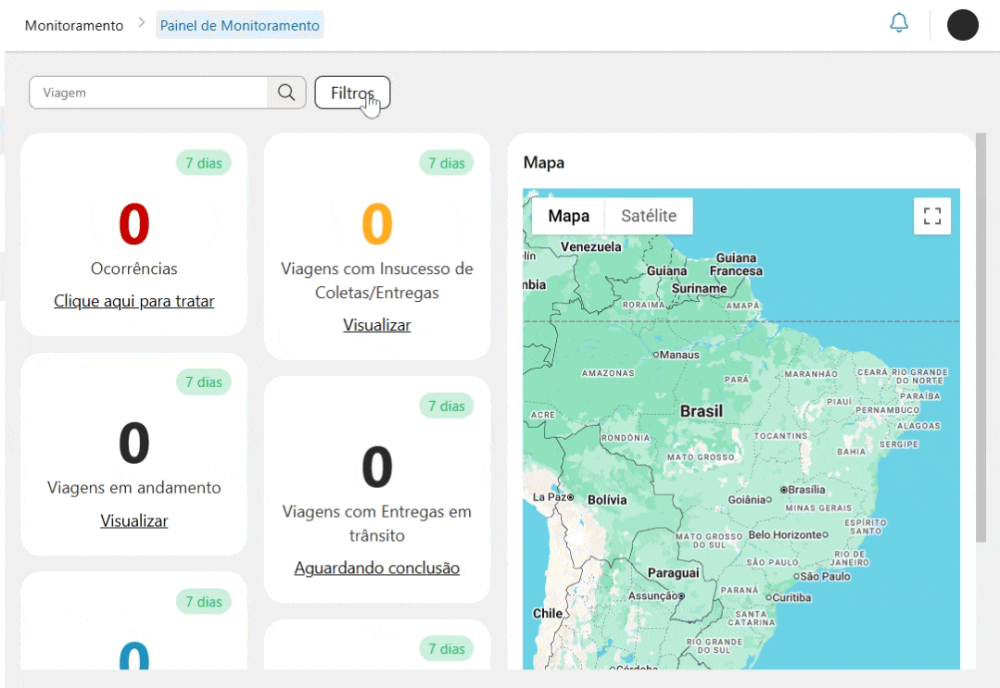The image size is (1000, 688).
Task: Expand the map to fullscreen
Action: click(932, 215)
